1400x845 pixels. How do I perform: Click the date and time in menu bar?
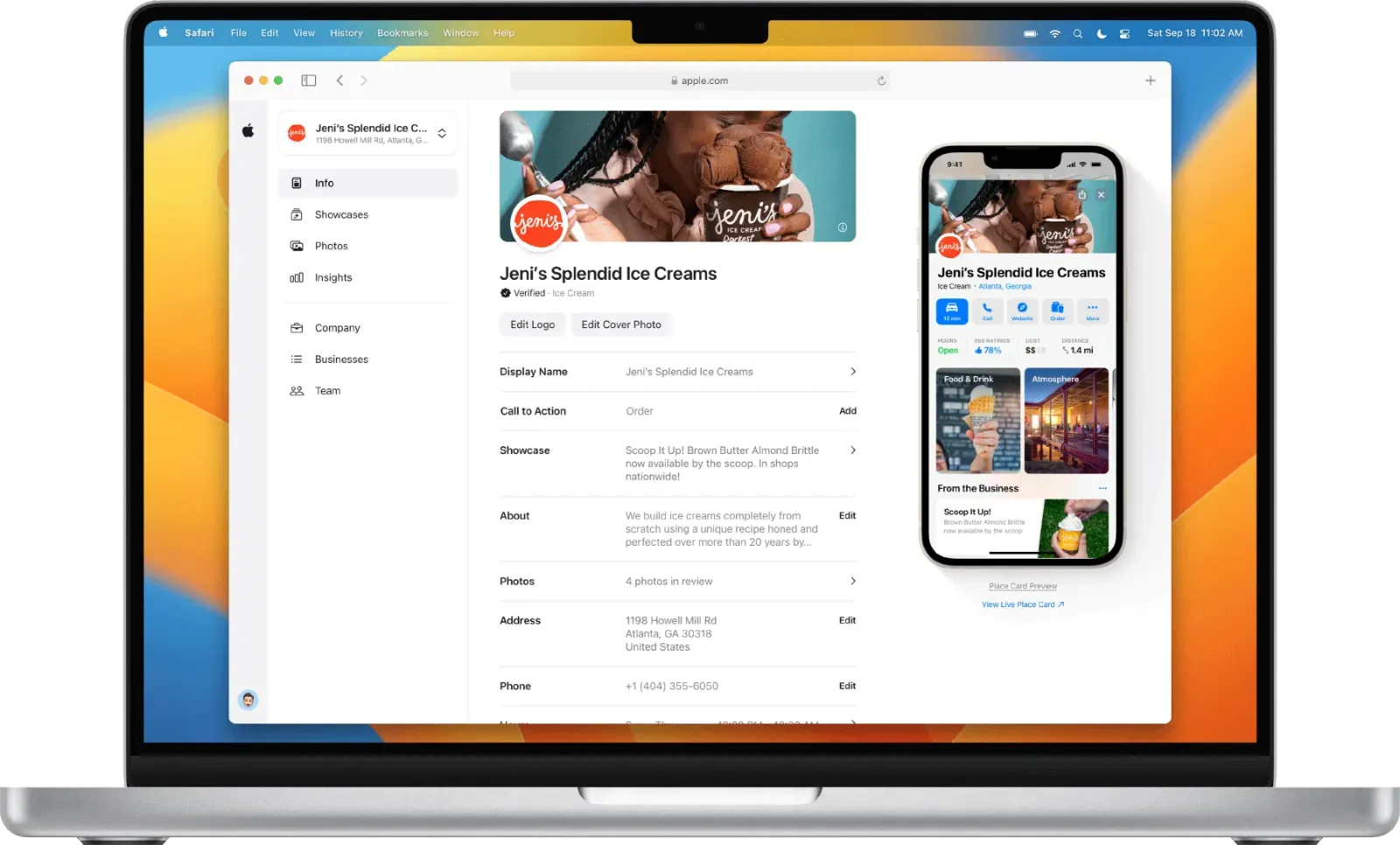[x=1194, y=32]
